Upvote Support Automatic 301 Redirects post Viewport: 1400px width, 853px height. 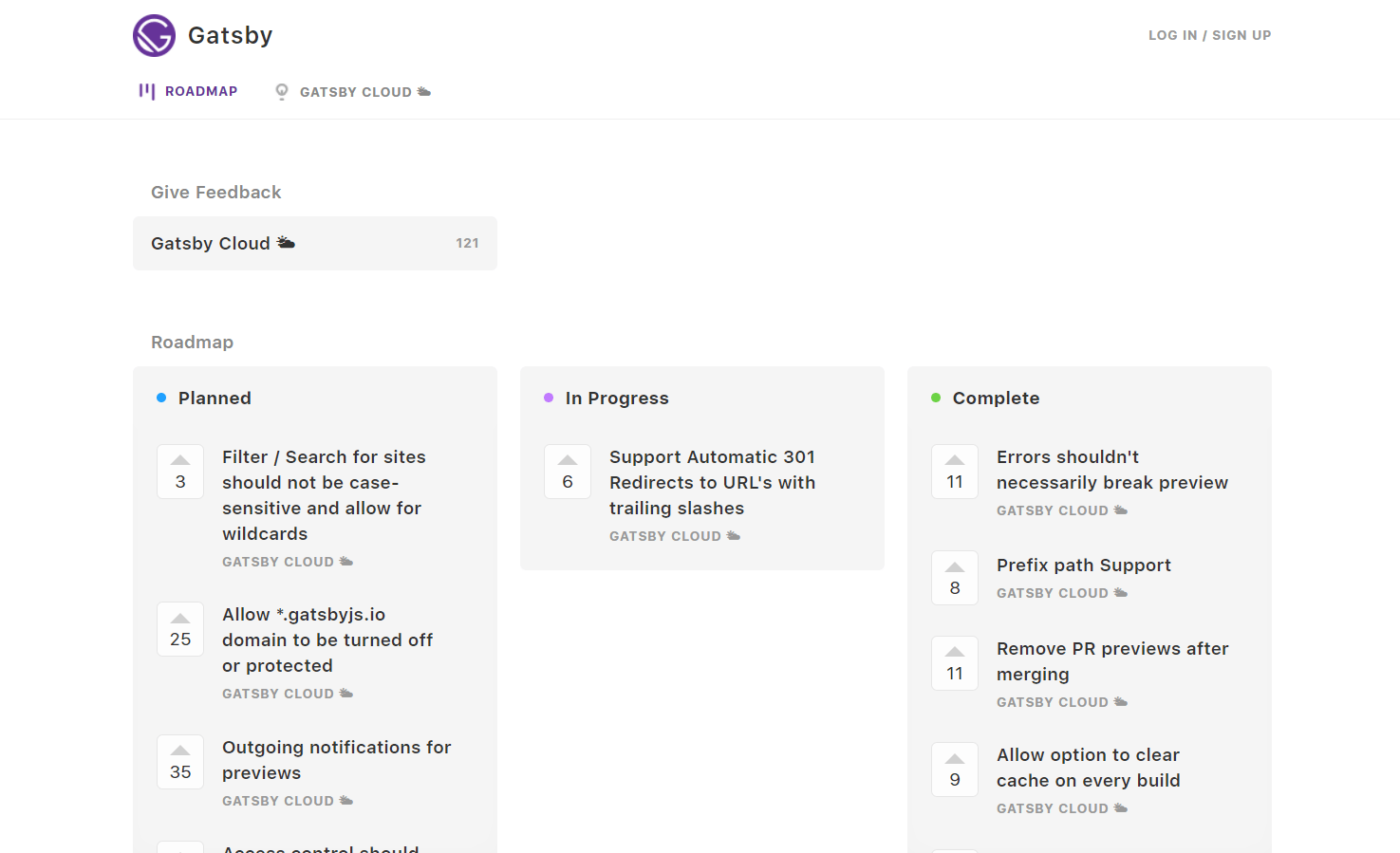[x=568, y=472]
